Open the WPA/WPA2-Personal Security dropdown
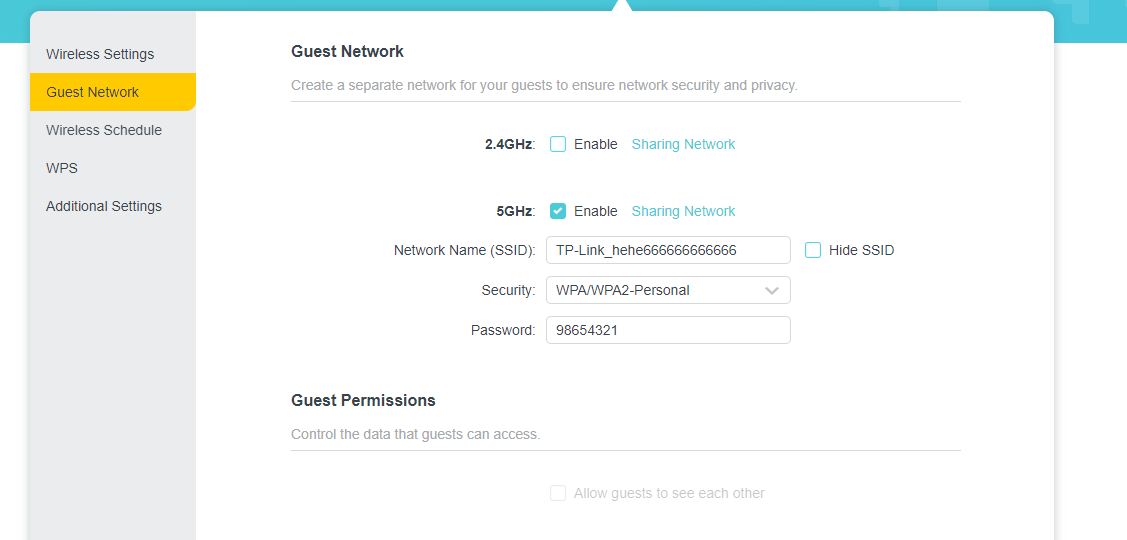The image size is (1127, 540). point(655,290)
